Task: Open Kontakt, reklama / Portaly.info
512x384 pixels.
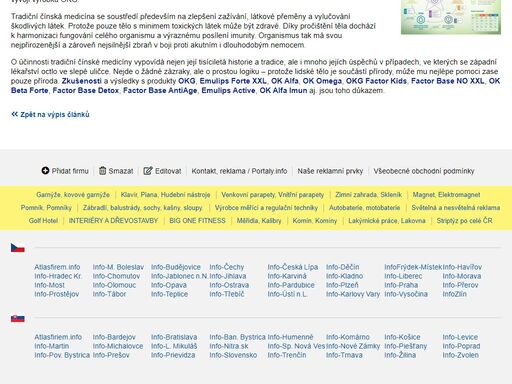Action: pos(239,171)
